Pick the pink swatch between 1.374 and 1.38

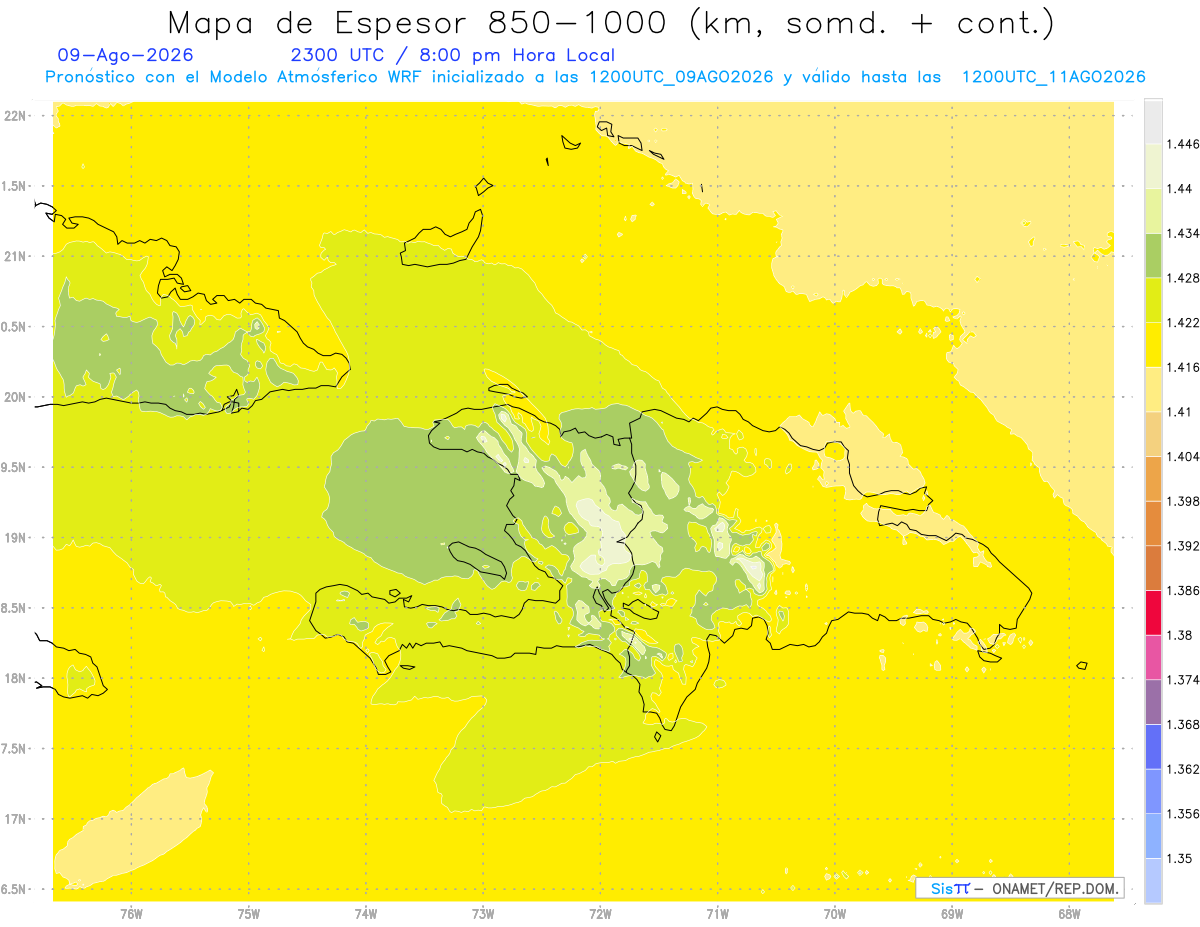[1153, 657]
